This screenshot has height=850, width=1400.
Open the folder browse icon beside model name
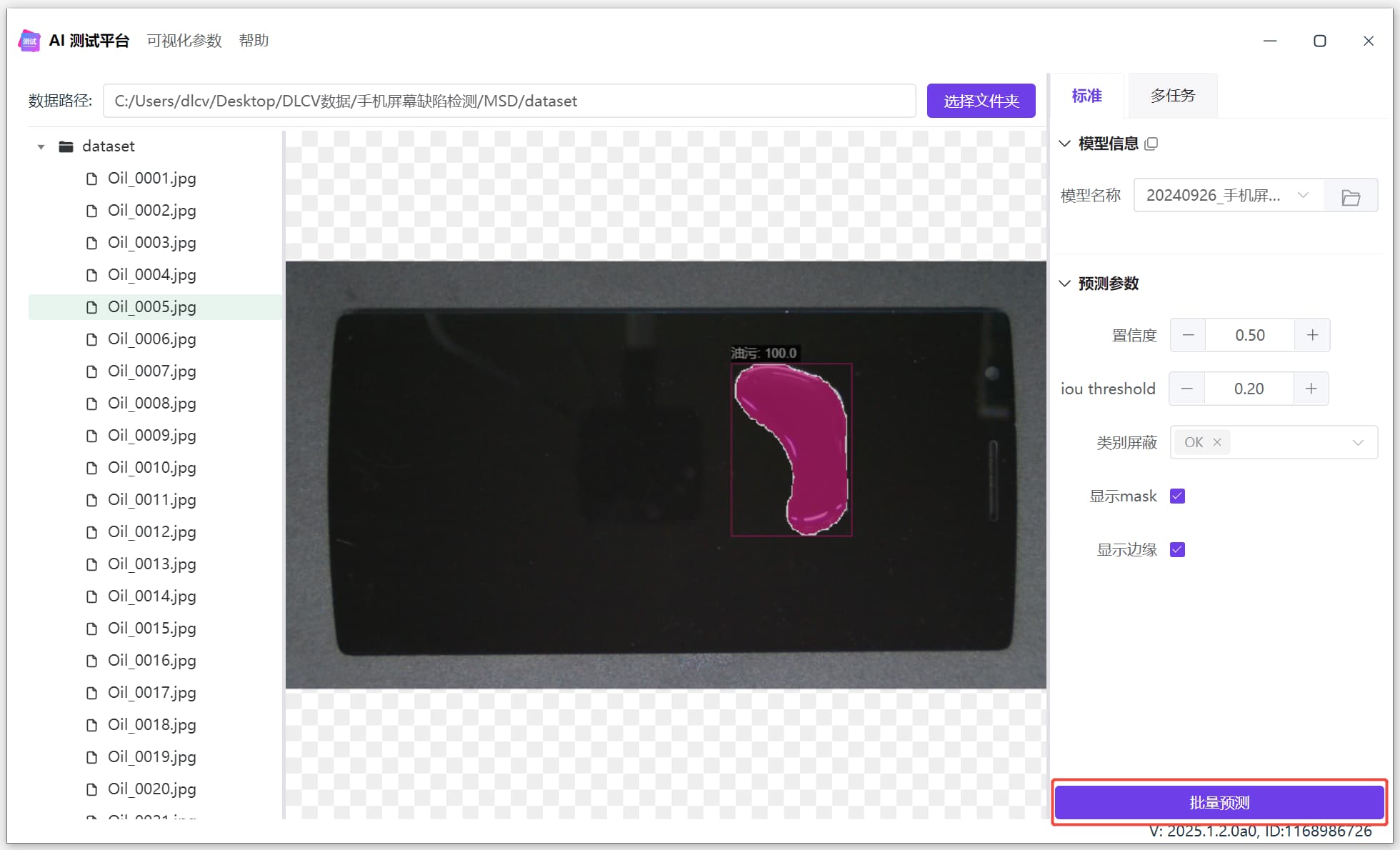tap(1351, 196)
